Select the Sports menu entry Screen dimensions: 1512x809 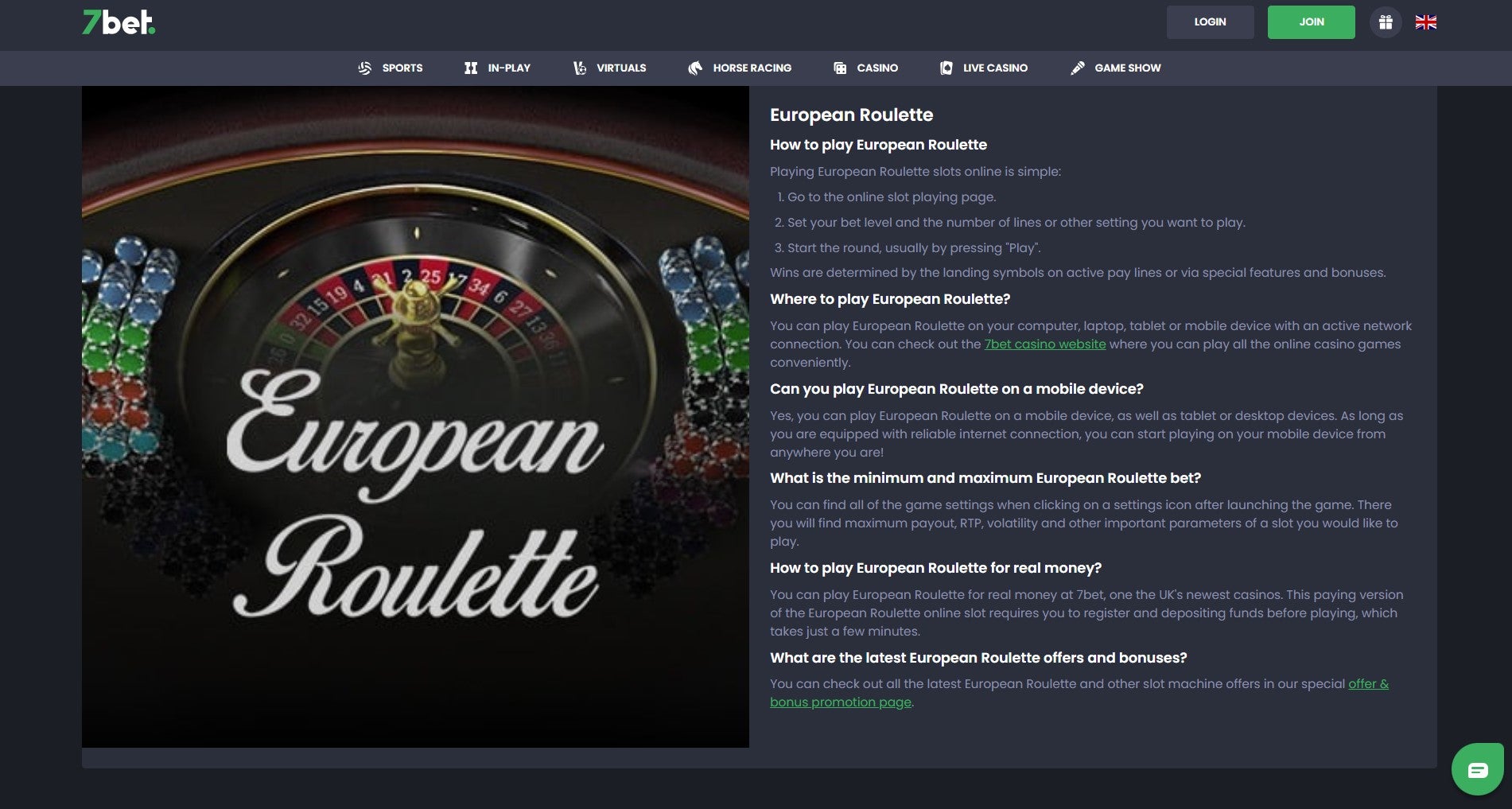[x=402, y=68]
